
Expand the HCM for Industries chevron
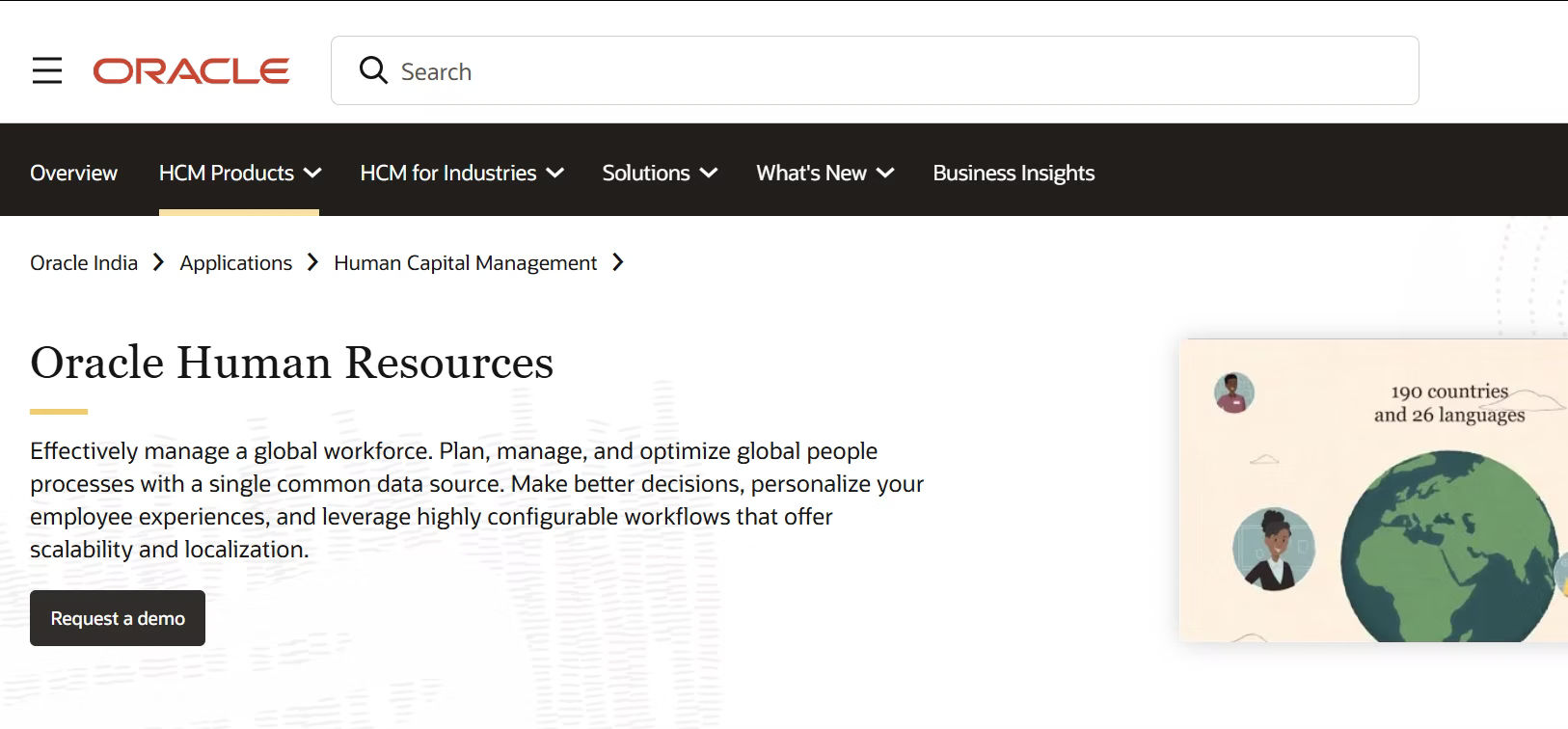[x=554, y=174]
